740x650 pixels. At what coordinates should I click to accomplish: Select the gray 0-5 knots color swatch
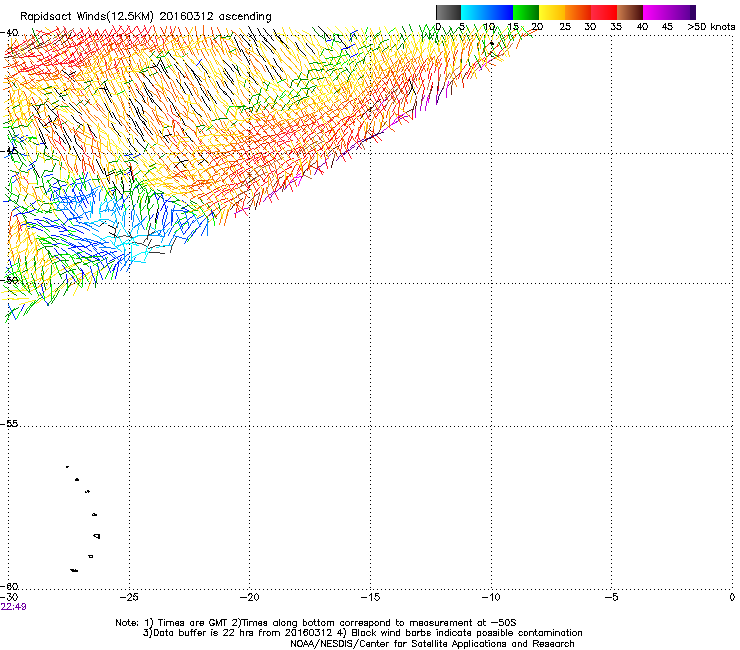[448, 12]
